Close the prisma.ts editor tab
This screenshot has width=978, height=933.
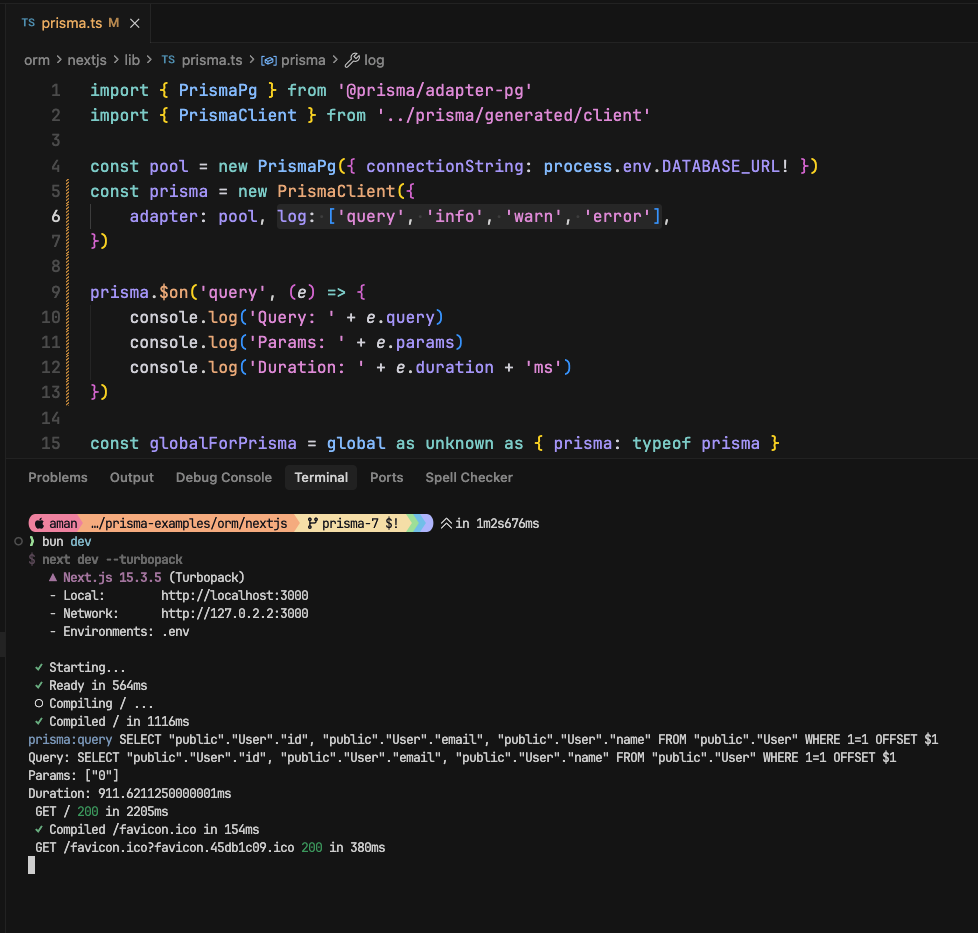tap(134, 24)
